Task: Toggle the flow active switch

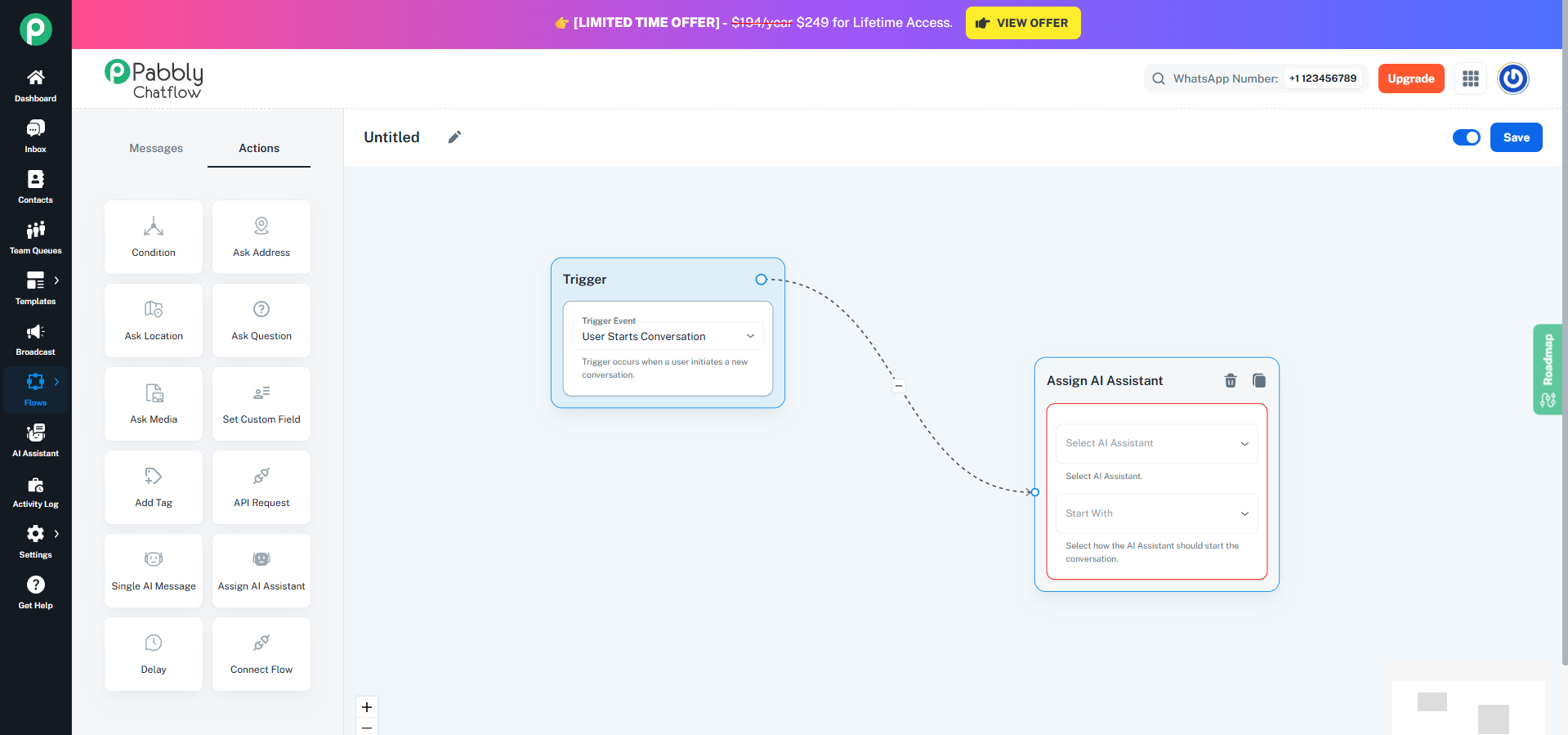Action: tap(1466, 137)
